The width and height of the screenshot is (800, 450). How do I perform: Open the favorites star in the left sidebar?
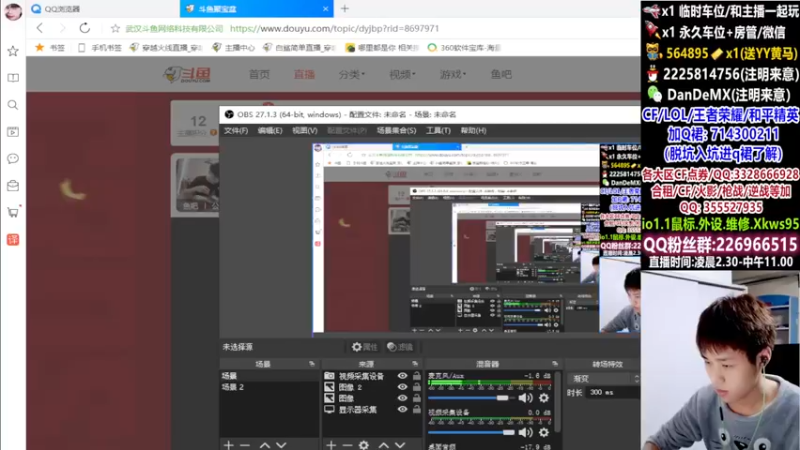[13, 51]
